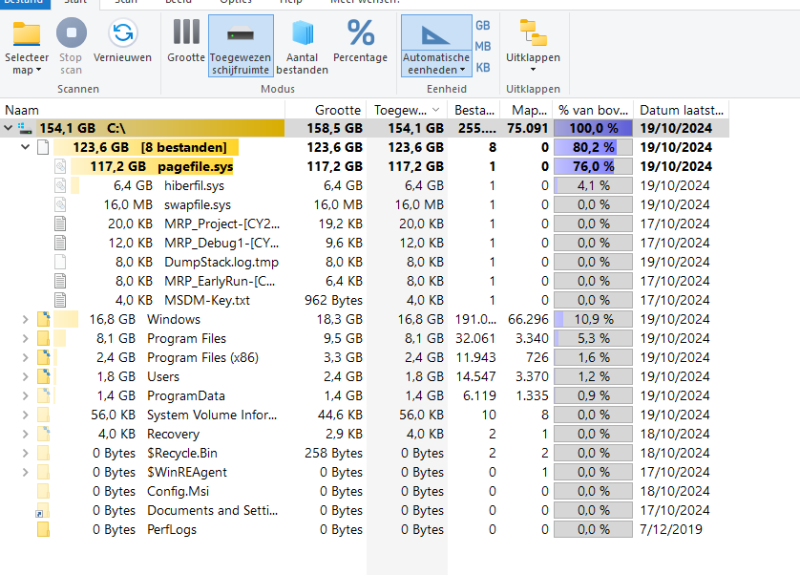Switch to Grootte size mode
Viewport: 800px width, 575px height.
[x=186, y=34]
